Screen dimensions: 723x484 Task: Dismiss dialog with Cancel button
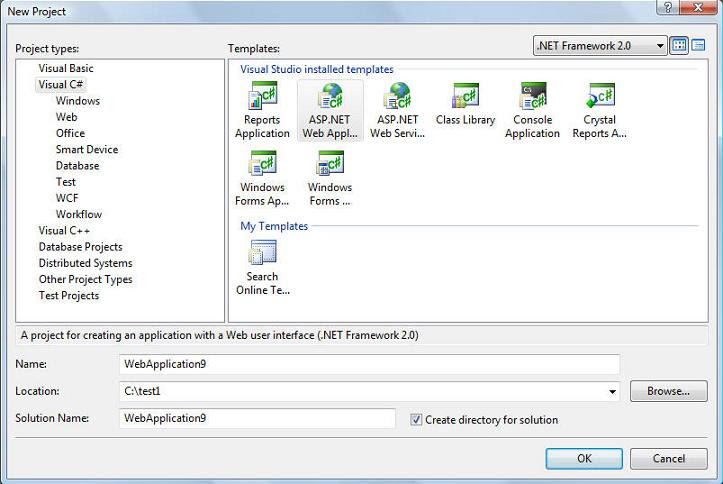click(669, 459)
